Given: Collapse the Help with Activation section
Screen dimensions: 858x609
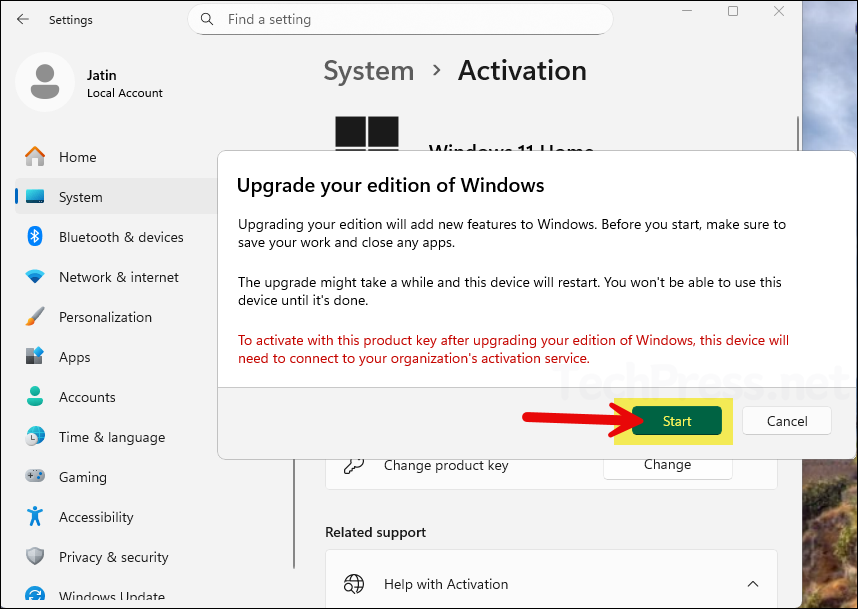Looking at the screenshot, I should (x=753, y=584).
